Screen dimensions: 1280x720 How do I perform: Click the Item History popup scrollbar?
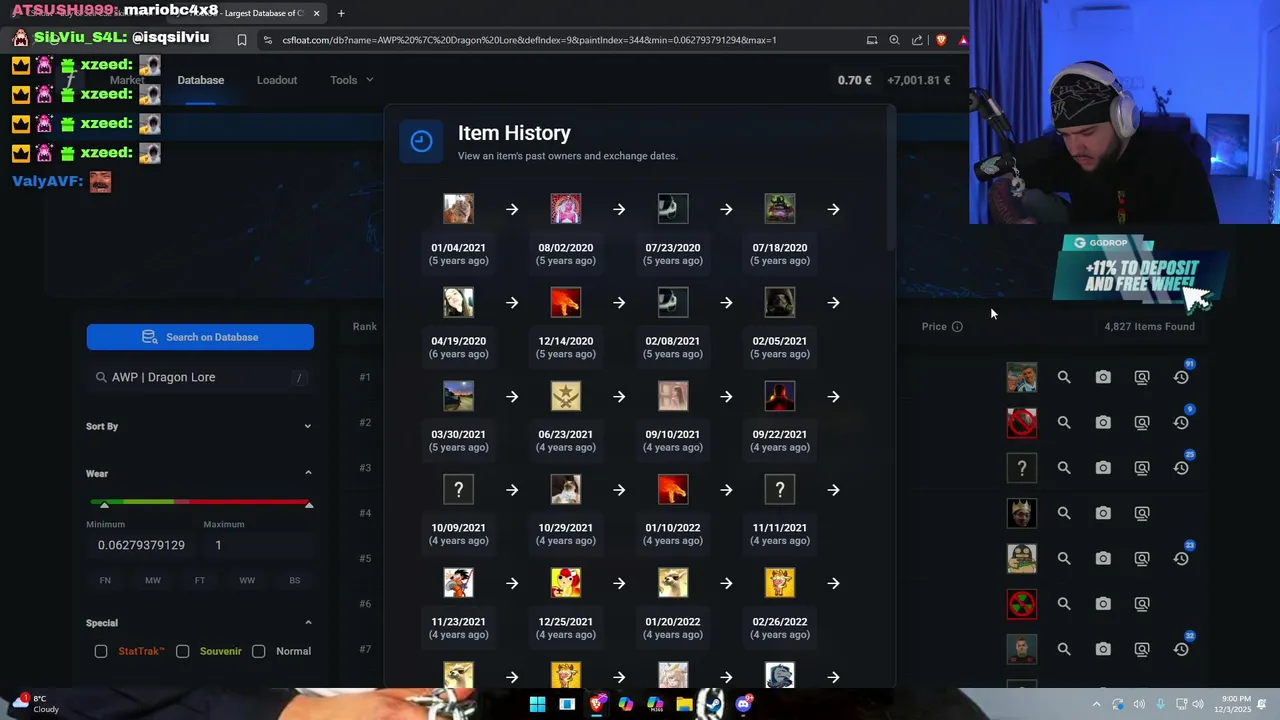889,180
